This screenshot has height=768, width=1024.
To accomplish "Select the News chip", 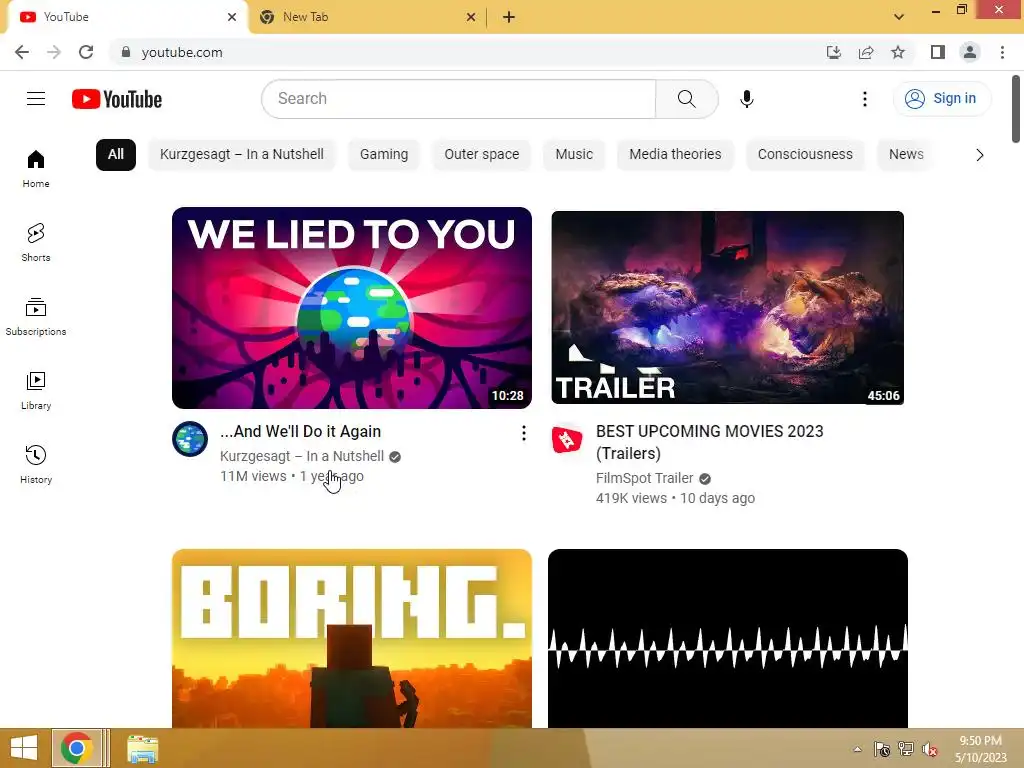I will 906,155.
